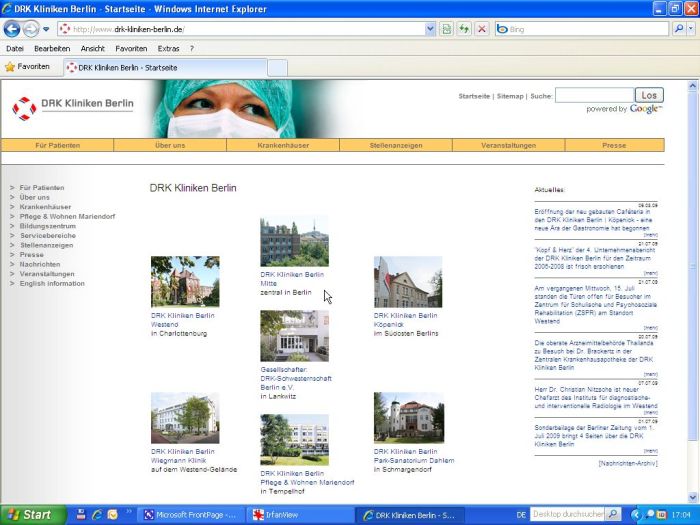This screenshot has height=525, width=700.
Task: Click Nachrichten in the left sidebar
Action: (x=40, y=264)
